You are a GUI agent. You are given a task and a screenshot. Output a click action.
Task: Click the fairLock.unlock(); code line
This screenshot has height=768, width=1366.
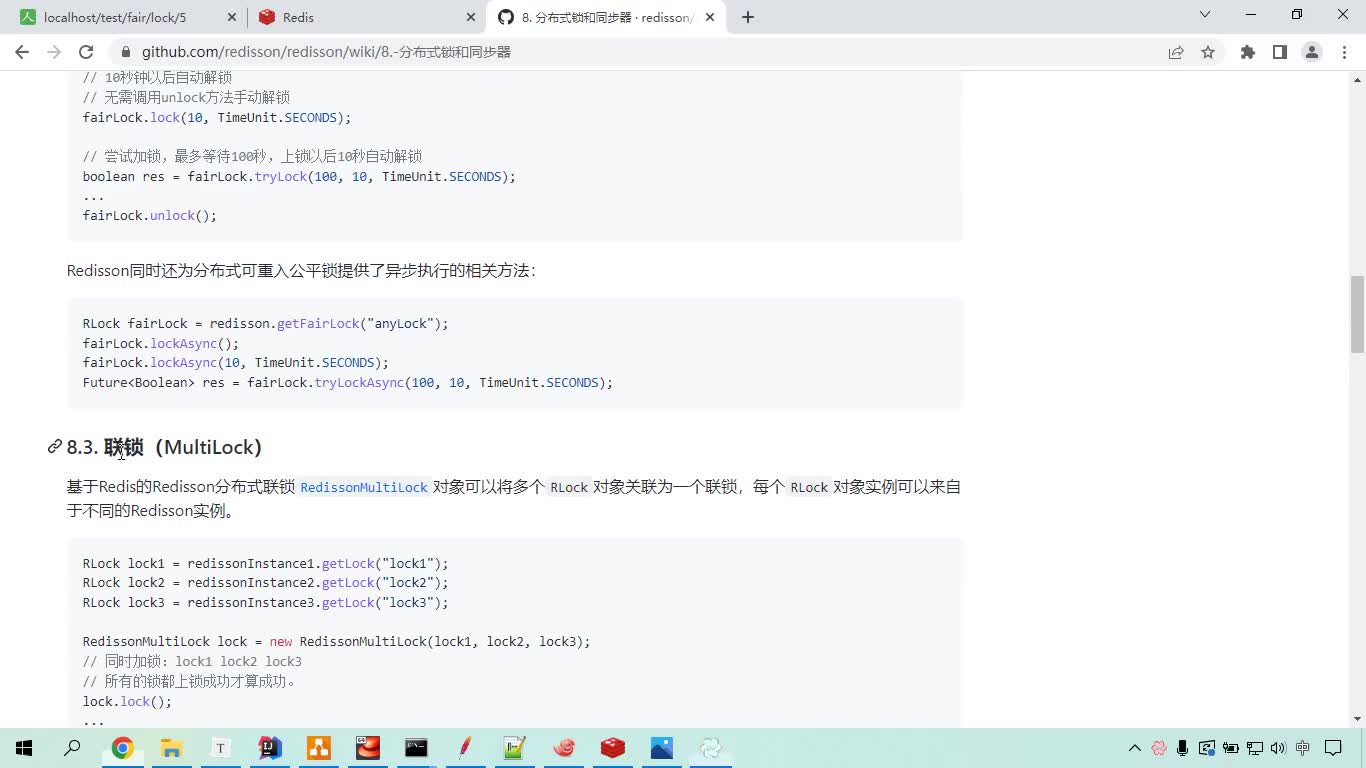pyautogui.click(x=150, y=216)
